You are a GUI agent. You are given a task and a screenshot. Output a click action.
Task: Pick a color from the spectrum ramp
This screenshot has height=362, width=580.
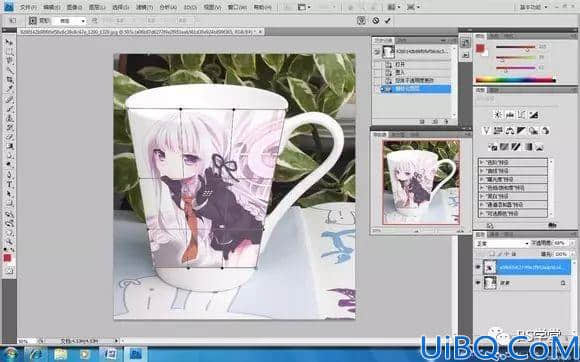click(515, 79)
